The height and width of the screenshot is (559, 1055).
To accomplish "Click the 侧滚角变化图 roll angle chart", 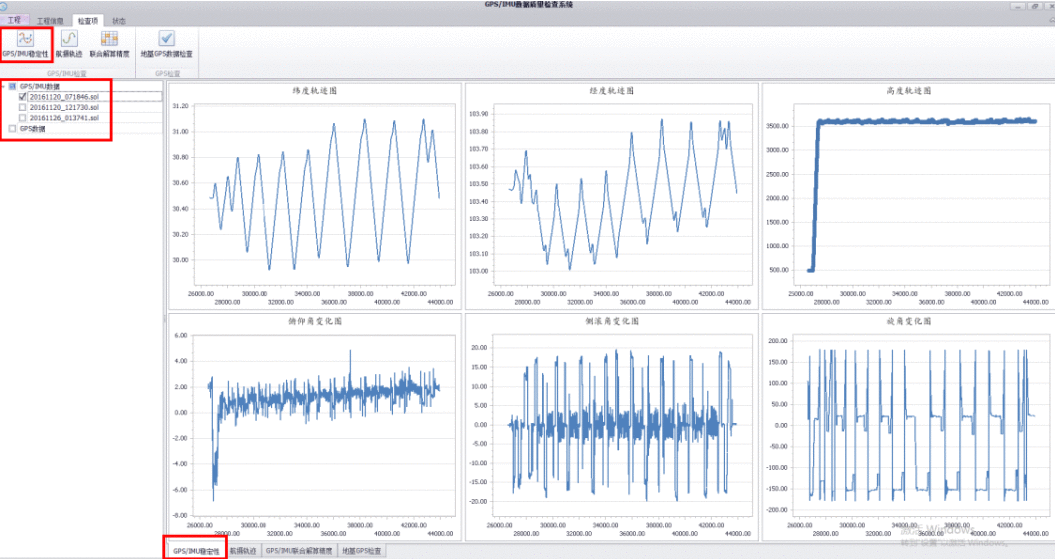I will 612,427.
